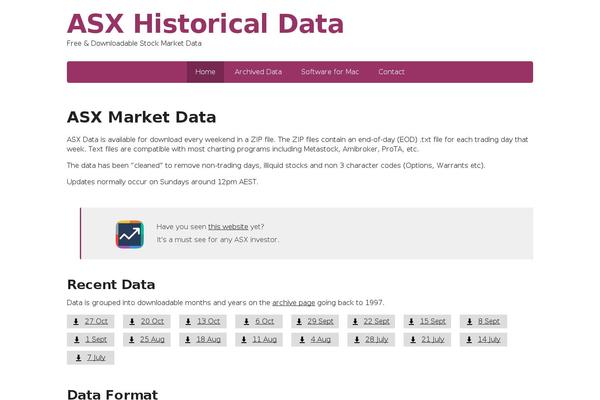
Task: Open the Home navigation tab
Action: (x=205, y=72)
